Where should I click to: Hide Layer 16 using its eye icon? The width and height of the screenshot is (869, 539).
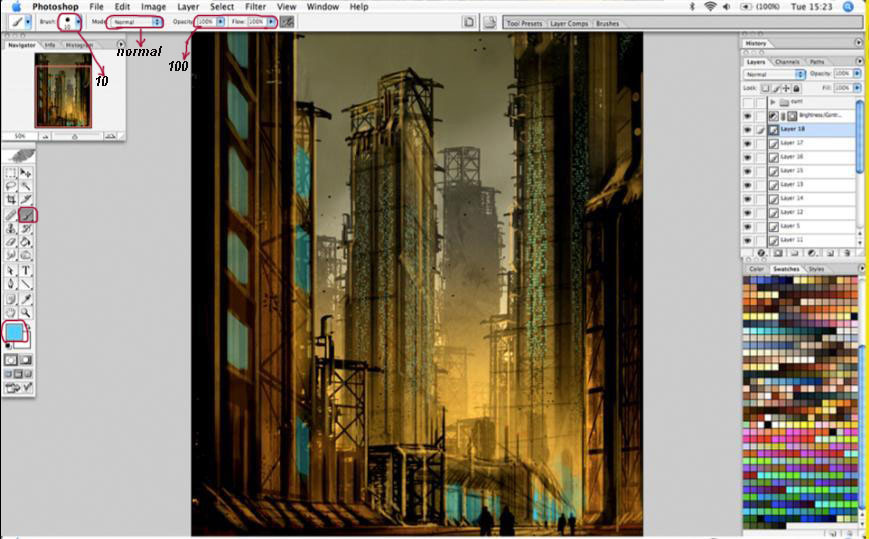pos(748,157)
